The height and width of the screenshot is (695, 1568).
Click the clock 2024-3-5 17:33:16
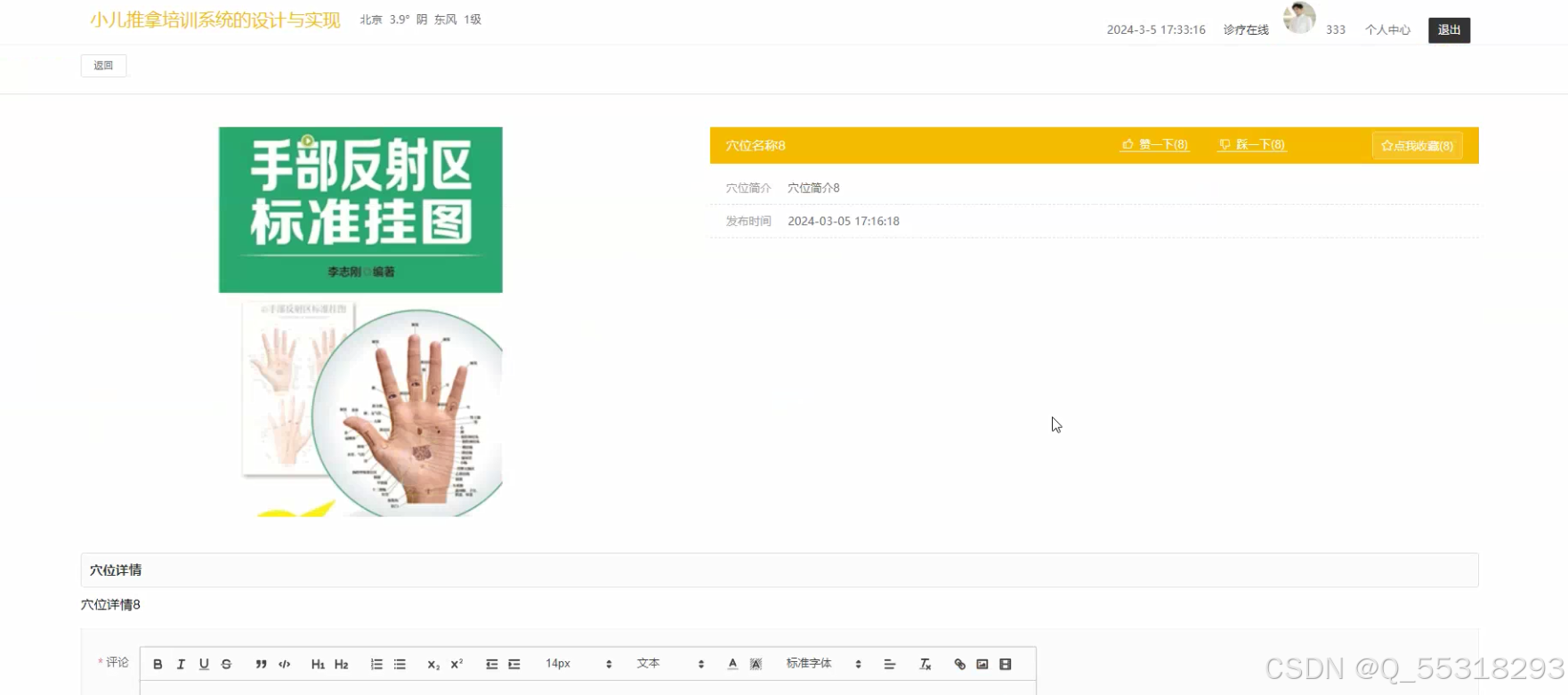click(x=1156, y=30)
